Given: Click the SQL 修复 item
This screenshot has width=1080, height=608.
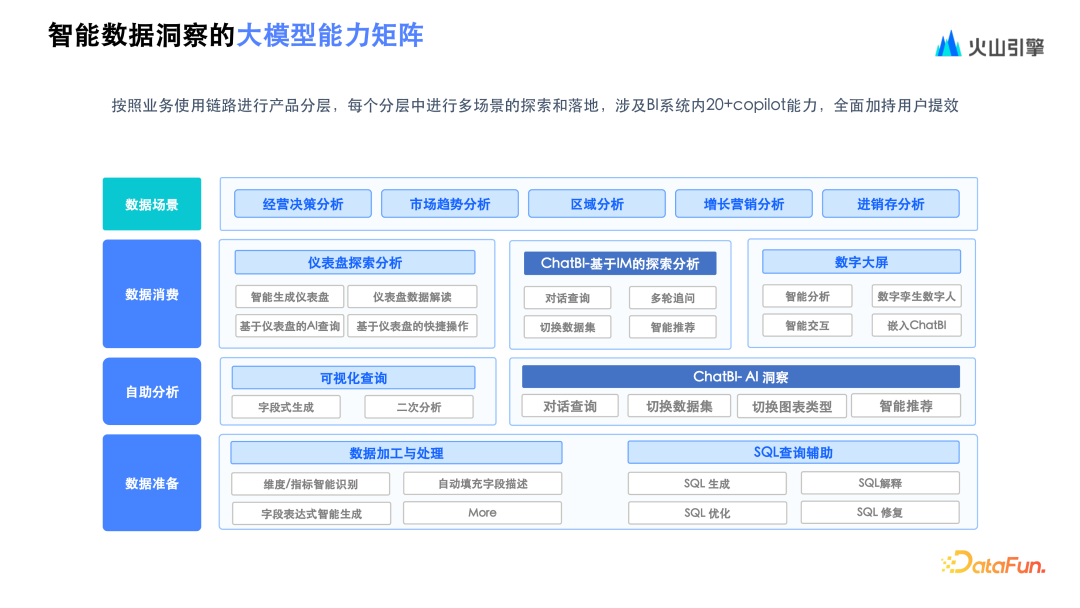Looking at the screenshot, I should click(880, 513).
